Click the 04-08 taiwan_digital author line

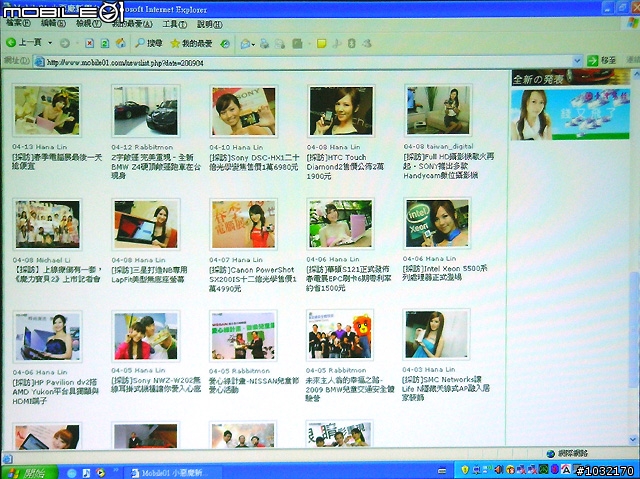[x=438, y=146]
